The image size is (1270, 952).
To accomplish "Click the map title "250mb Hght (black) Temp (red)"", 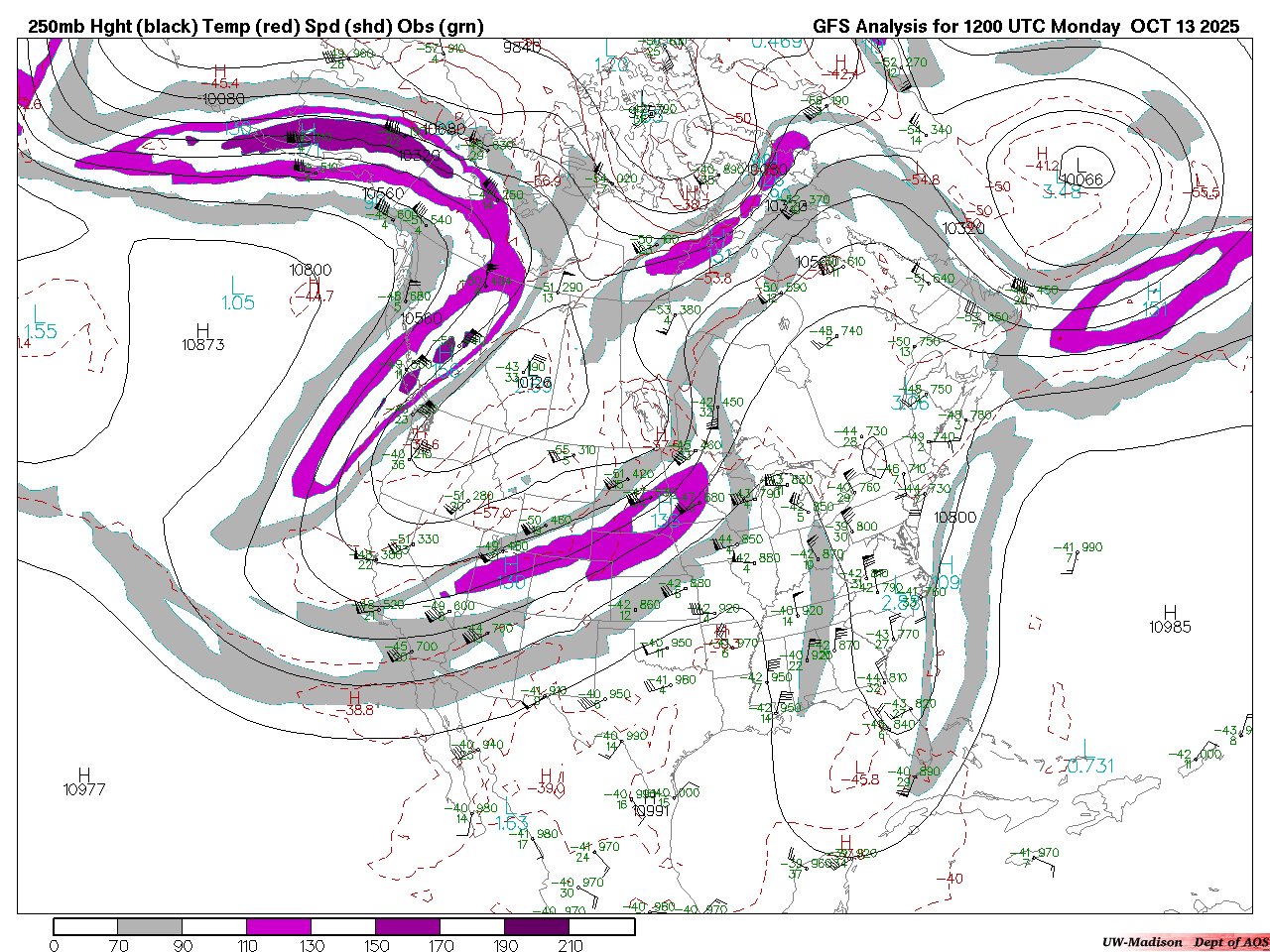I will click(164, 27).
